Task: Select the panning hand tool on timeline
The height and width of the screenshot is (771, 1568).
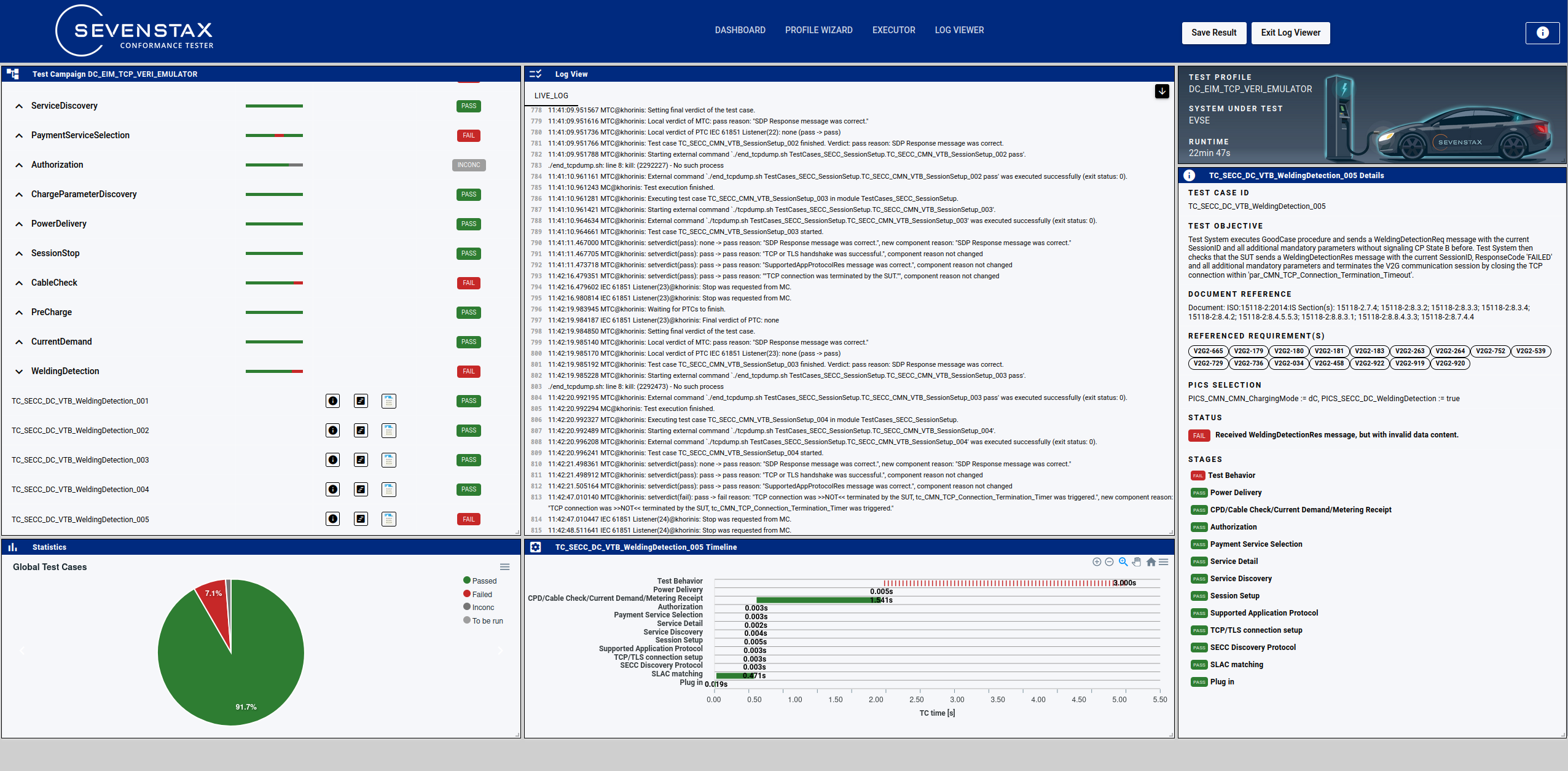Action: (x=1137, y=562)
